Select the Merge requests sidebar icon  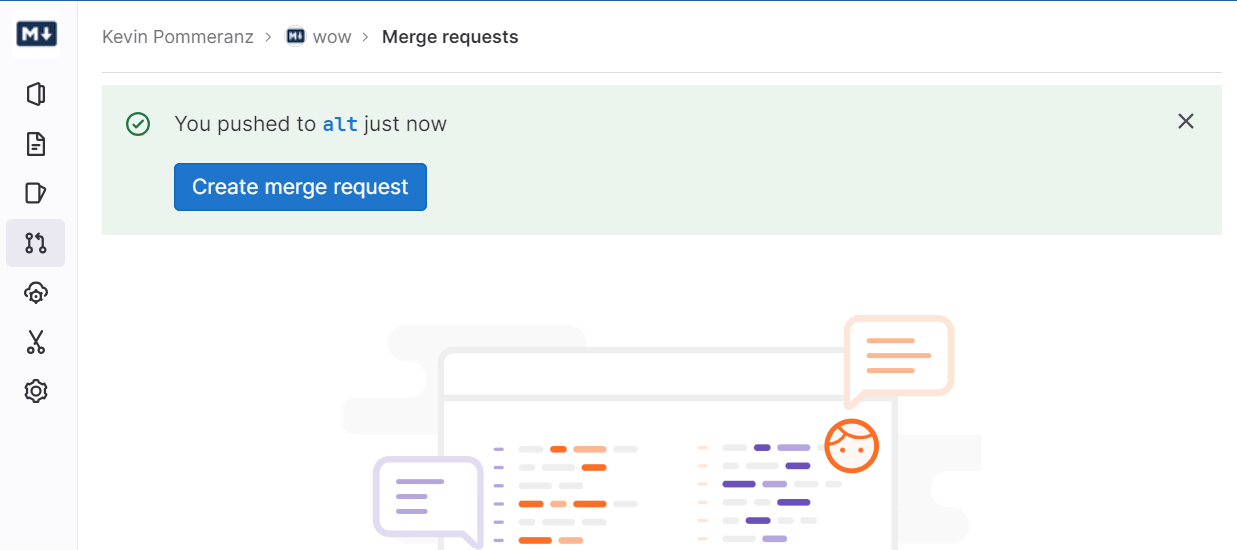point(36,243)
